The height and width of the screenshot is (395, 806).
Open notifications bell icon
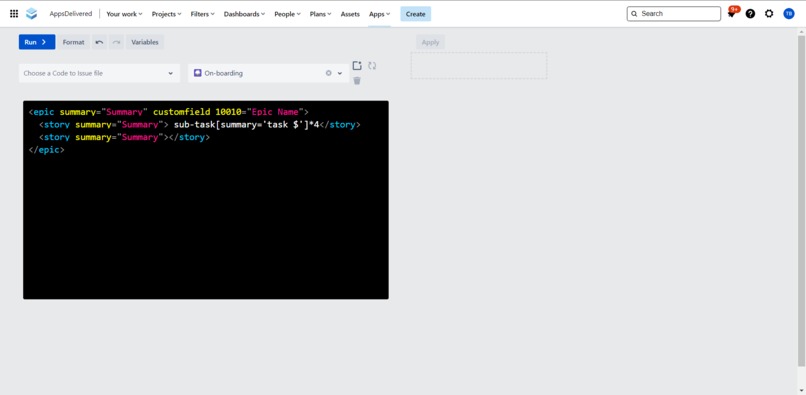pos(732,14)
